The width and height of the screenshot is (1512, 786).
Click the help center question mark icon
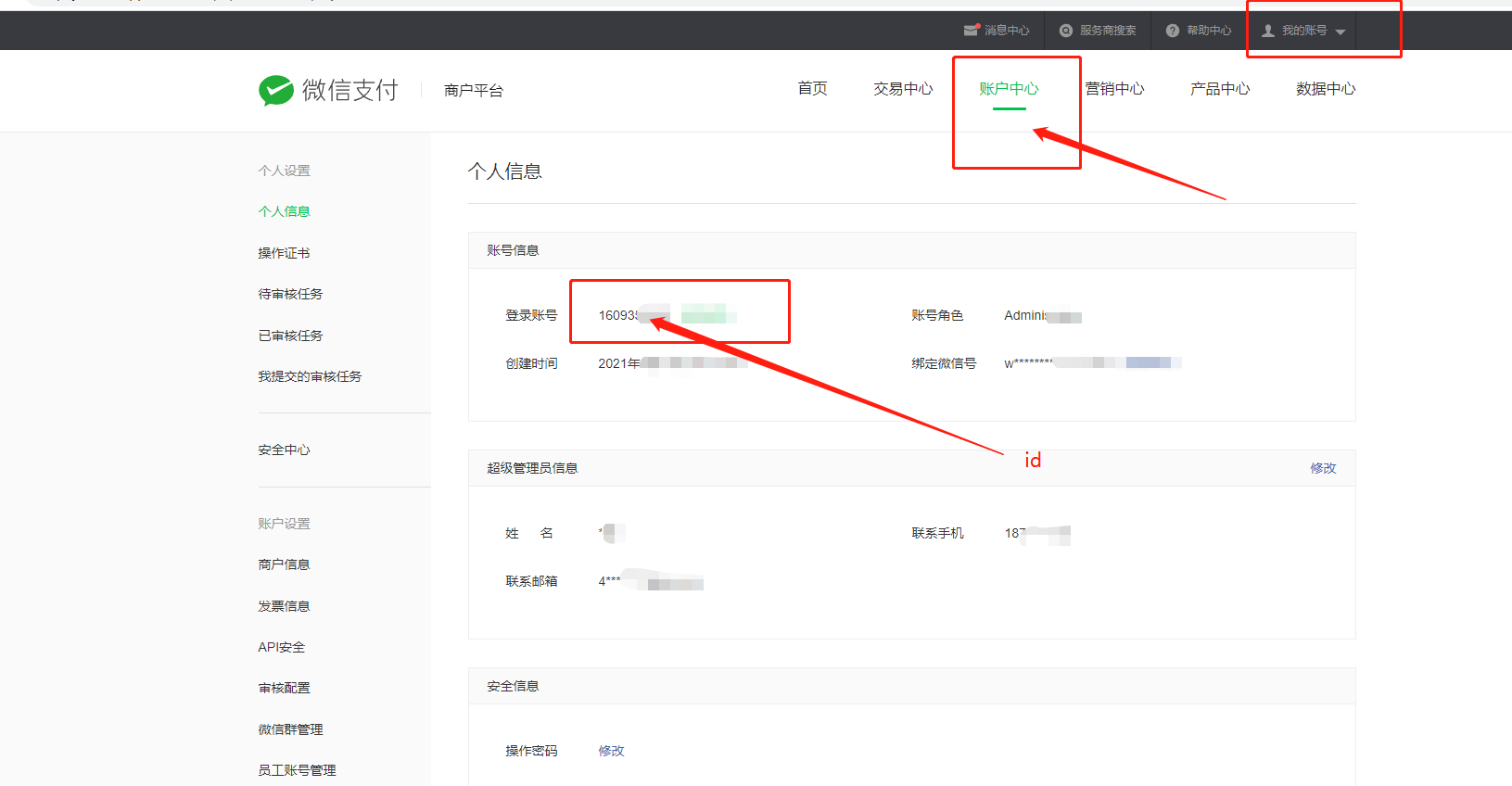1173,31
